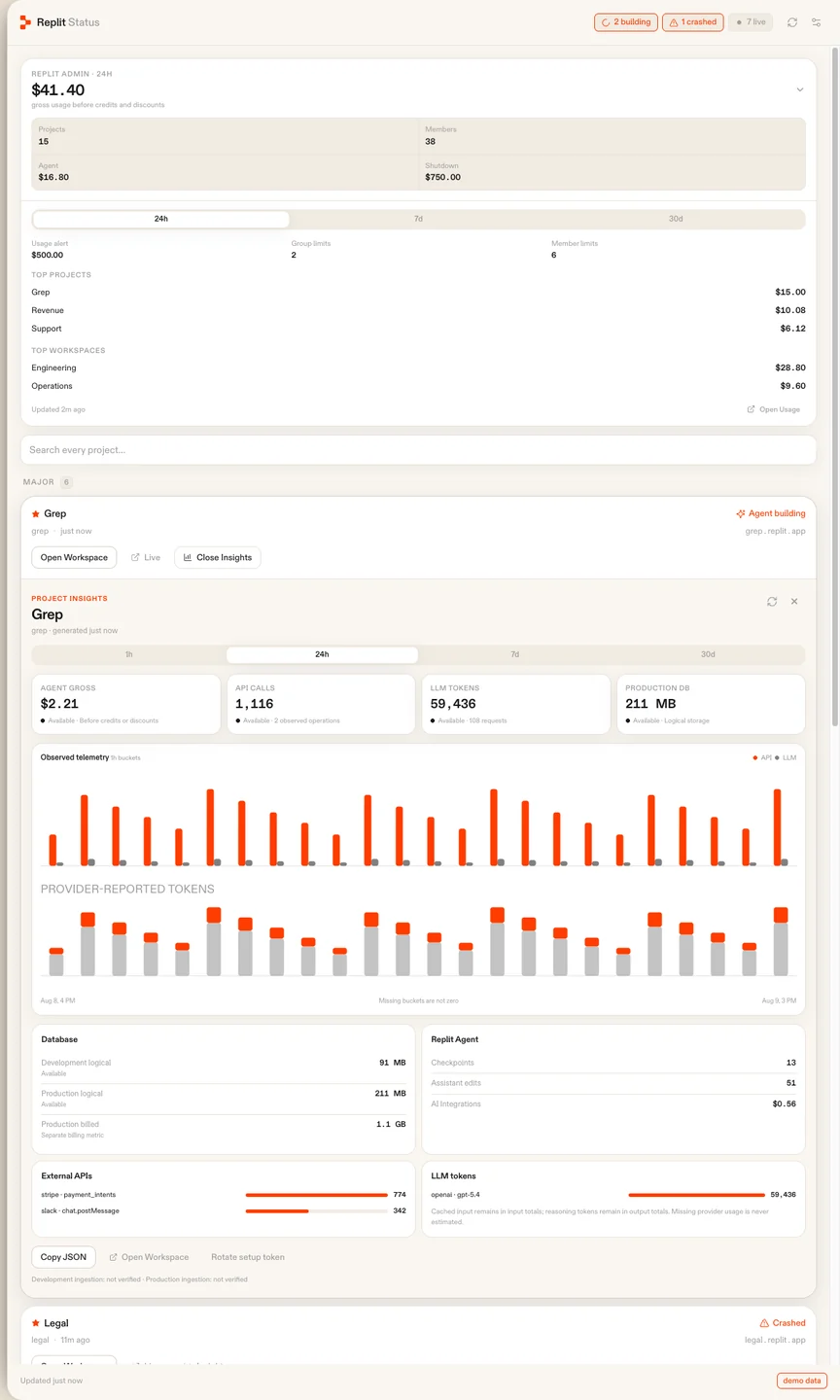
Task: Click the Agent building status for Grep
Action: (x=771, y=513)
